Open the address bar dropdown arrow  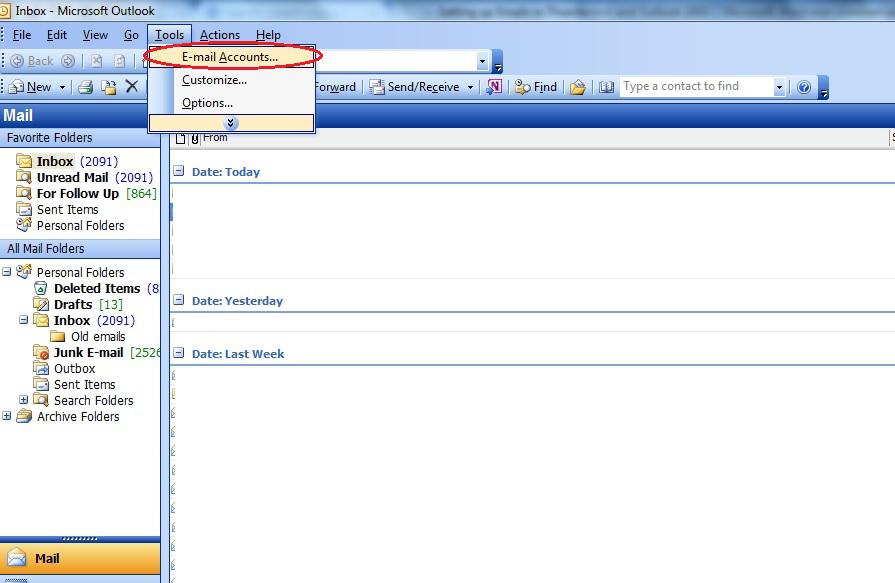[482, 61]
